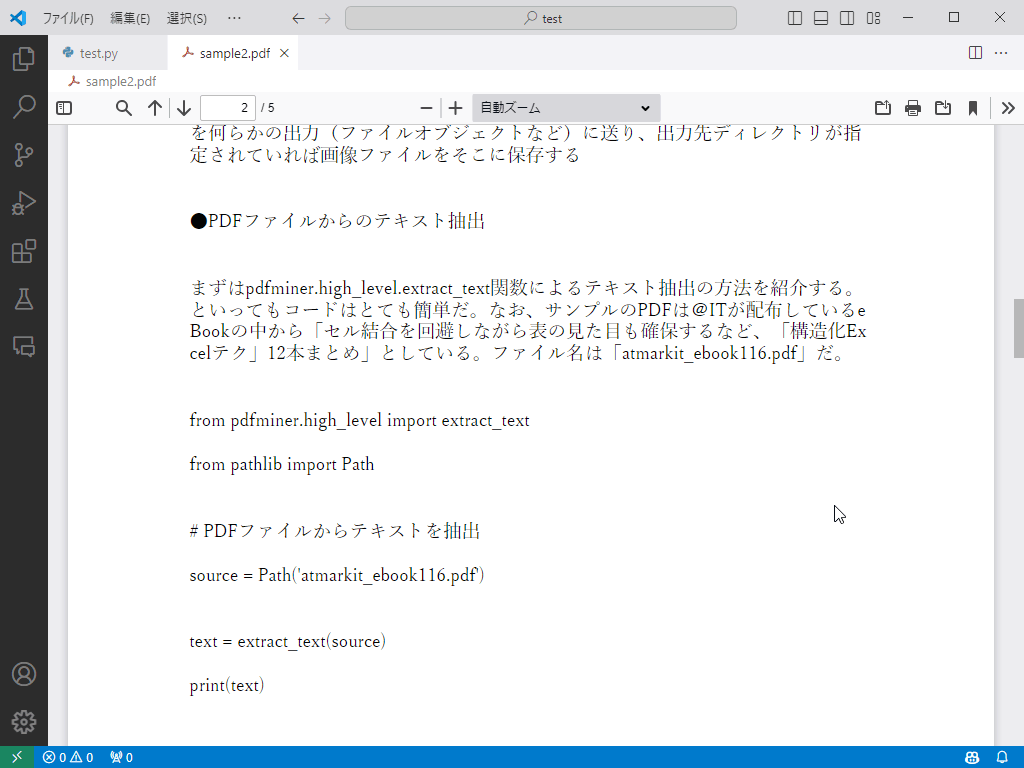The height and width of the screenshot is (768, 1024).
Task: Click the PDF find magnifier icon
Action: (x=124, y=108)
